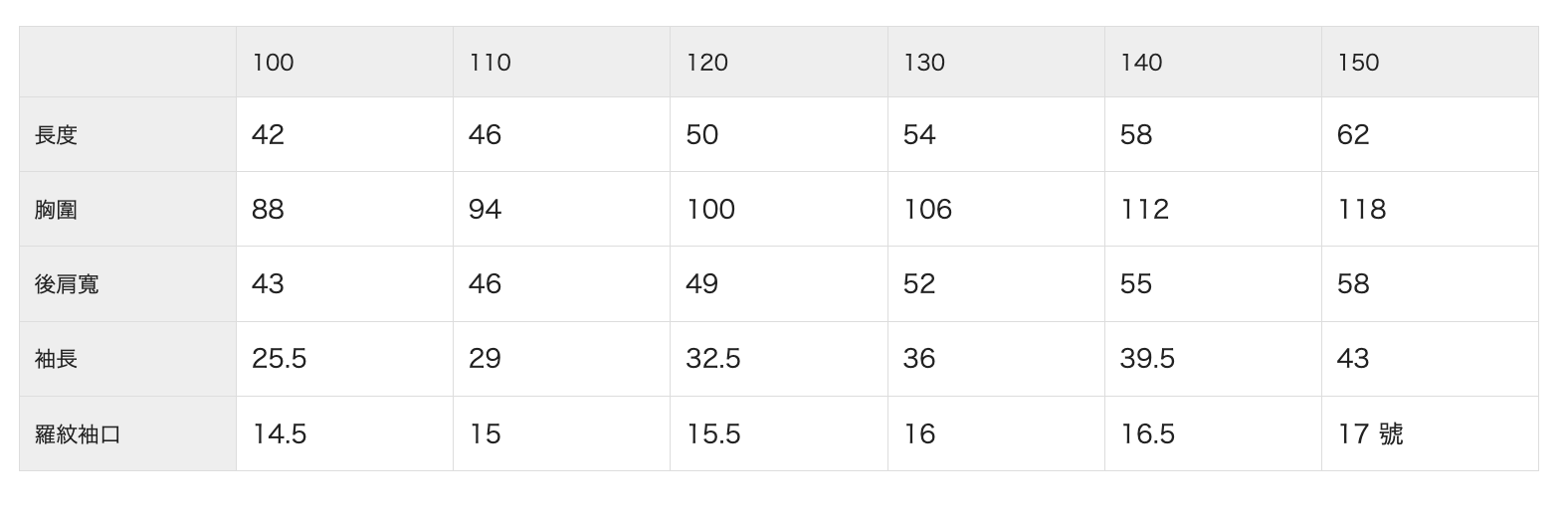Click the 後肩寬 row label
Image resolution: width=1568 pixels, height=513 pixels.
pos(67,284)
